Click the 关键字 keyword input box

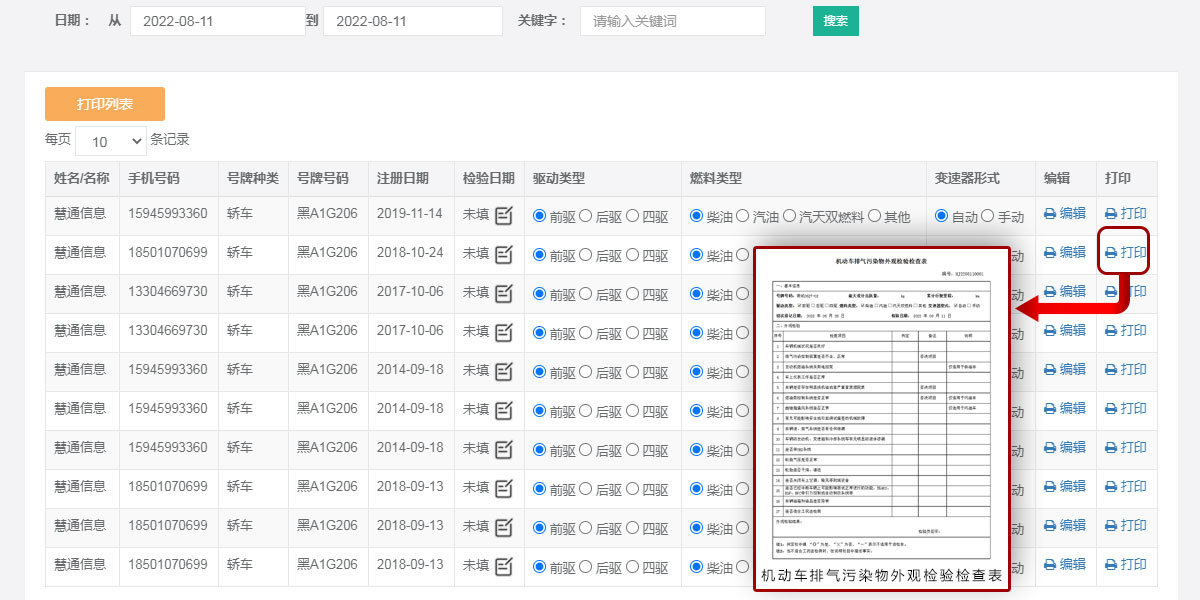tap(672, 21)
